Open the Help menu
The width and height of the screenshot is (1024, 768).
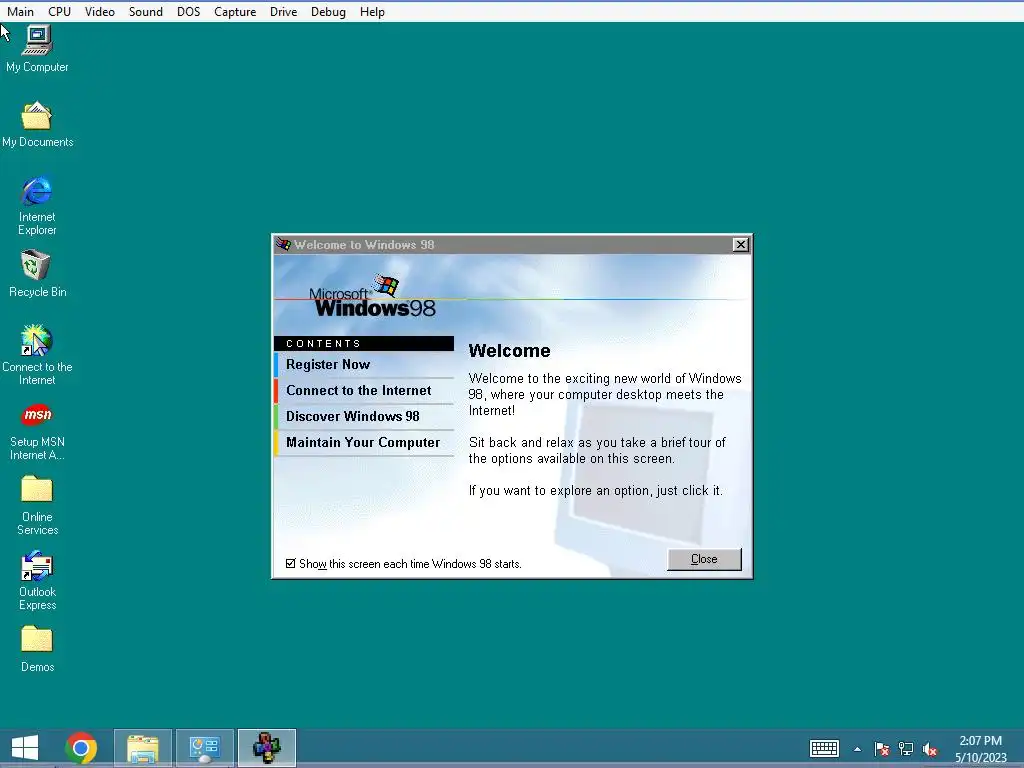point(372,12)
